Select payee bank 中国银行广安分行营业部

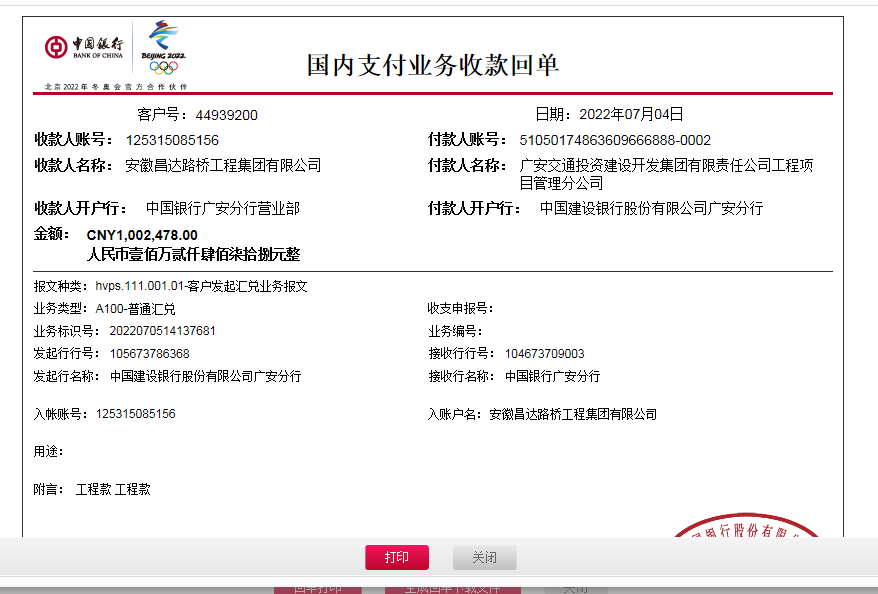(222, 209)
